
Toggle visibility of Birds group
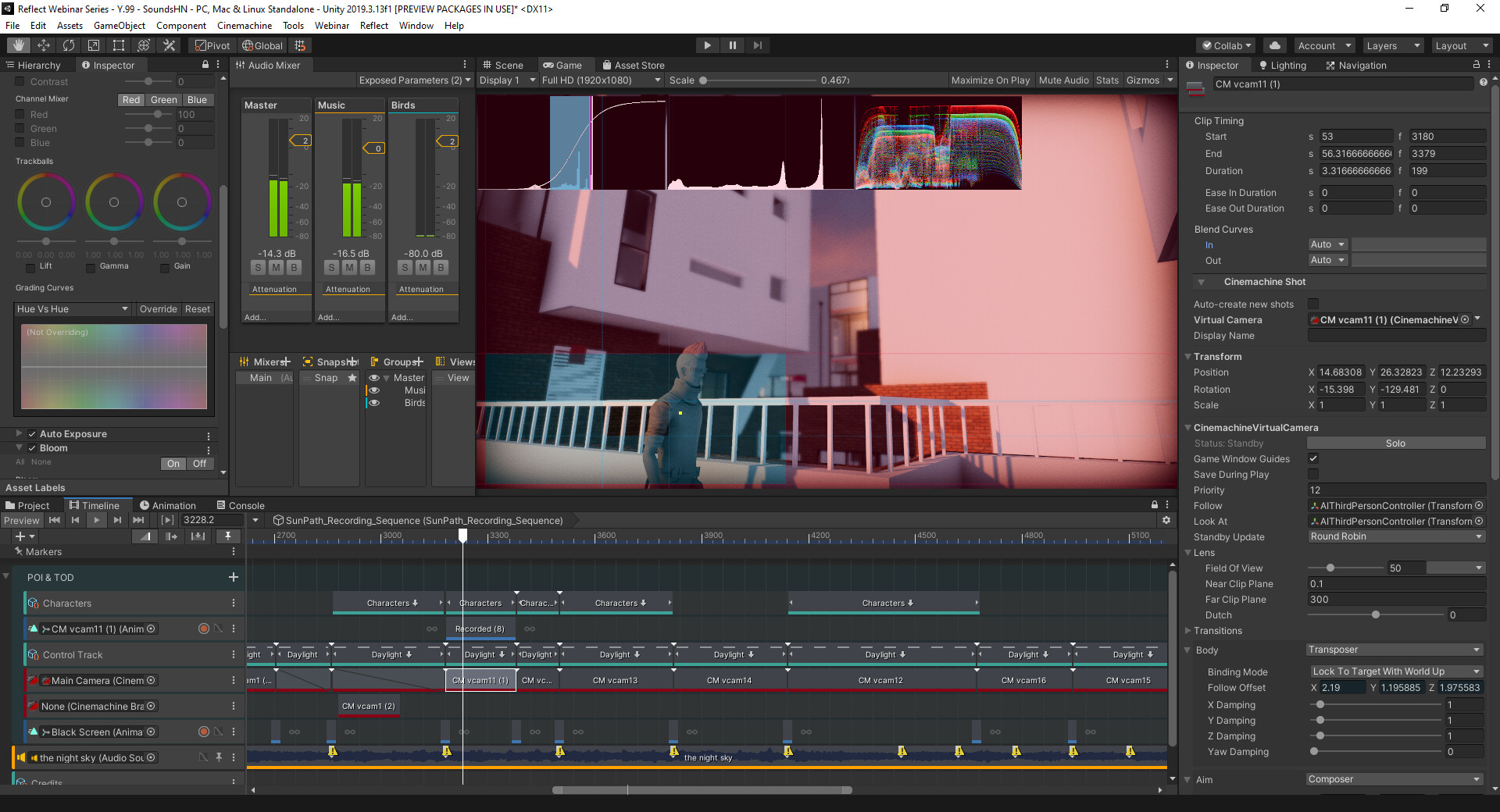point(374,403)
